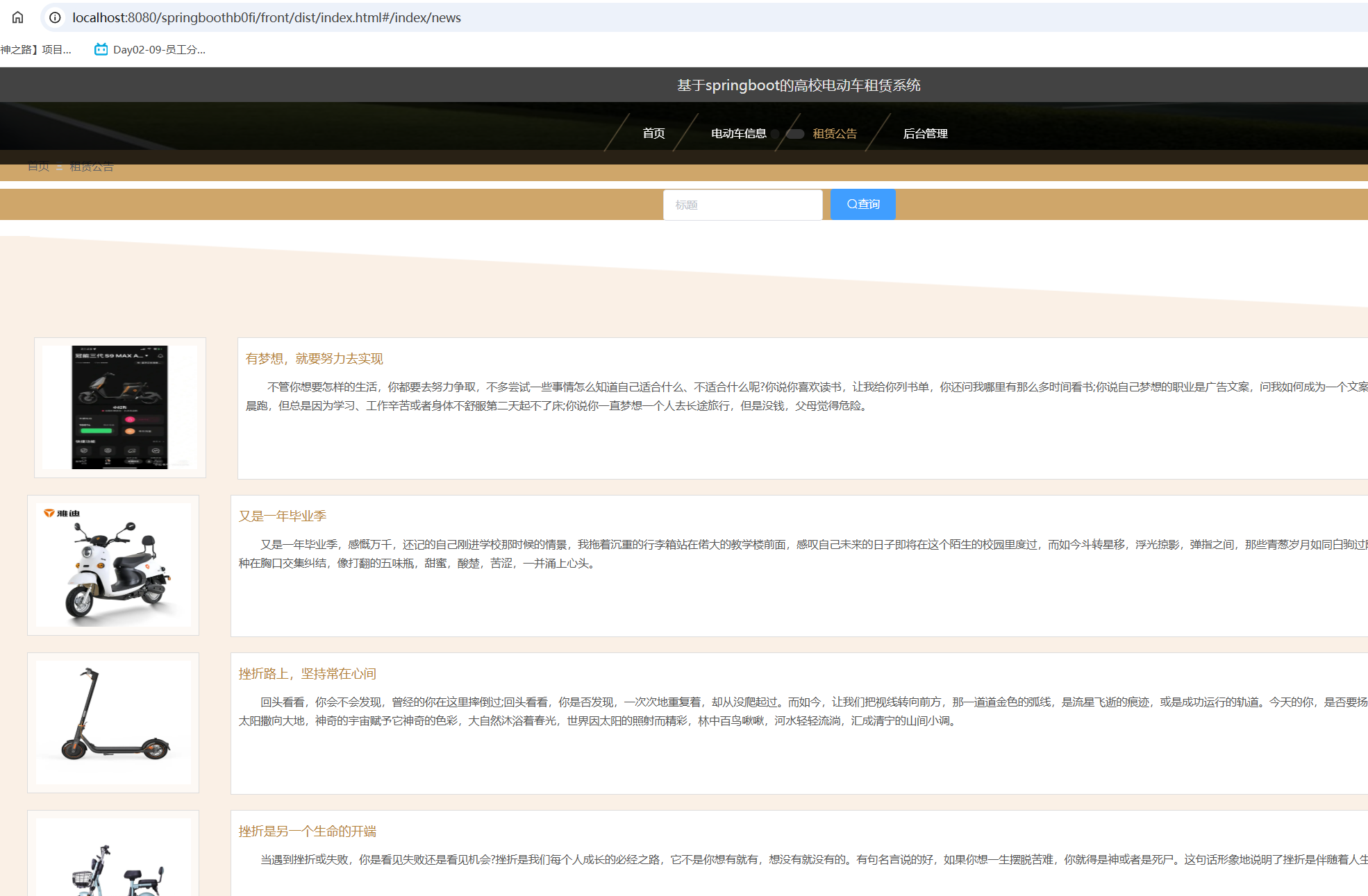The image size is (1368, 896).
Task: Click the magnifier icon in 查询 button
Action: (x=852, y=204)
